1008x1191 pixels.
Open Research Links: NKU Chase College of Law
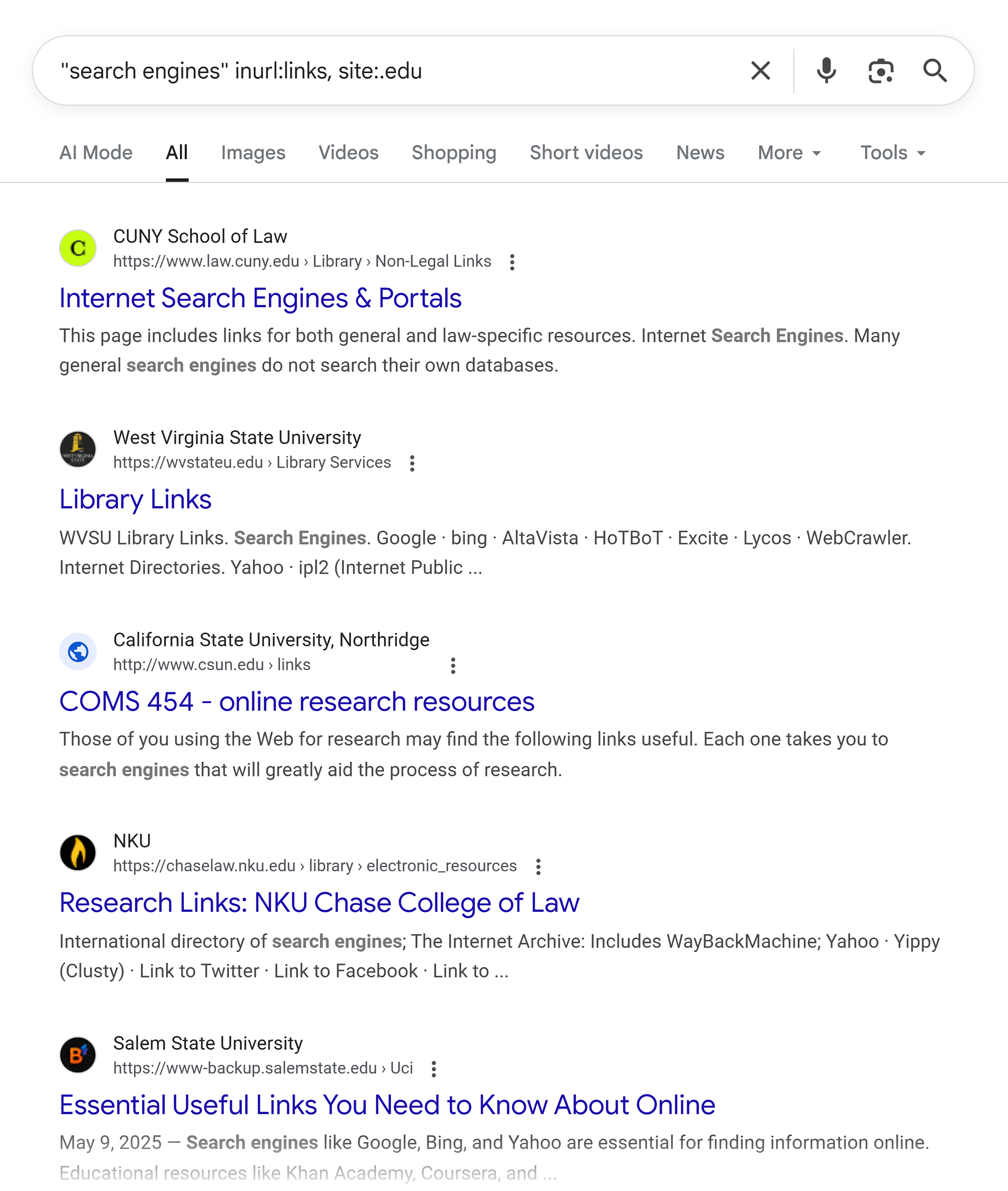[x=319, y=903]
